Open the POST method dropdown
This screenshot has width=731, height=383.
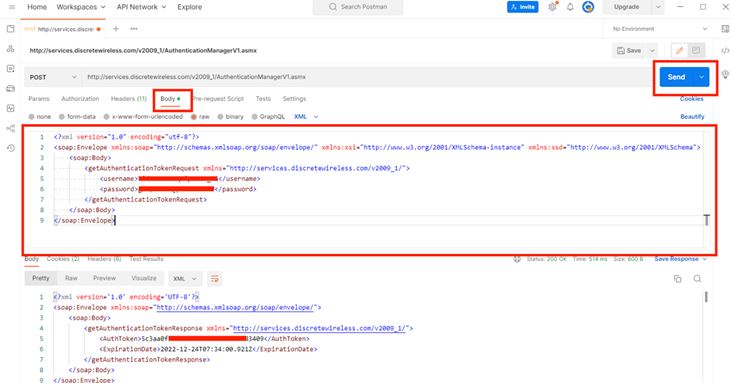[x=53, y=77]
